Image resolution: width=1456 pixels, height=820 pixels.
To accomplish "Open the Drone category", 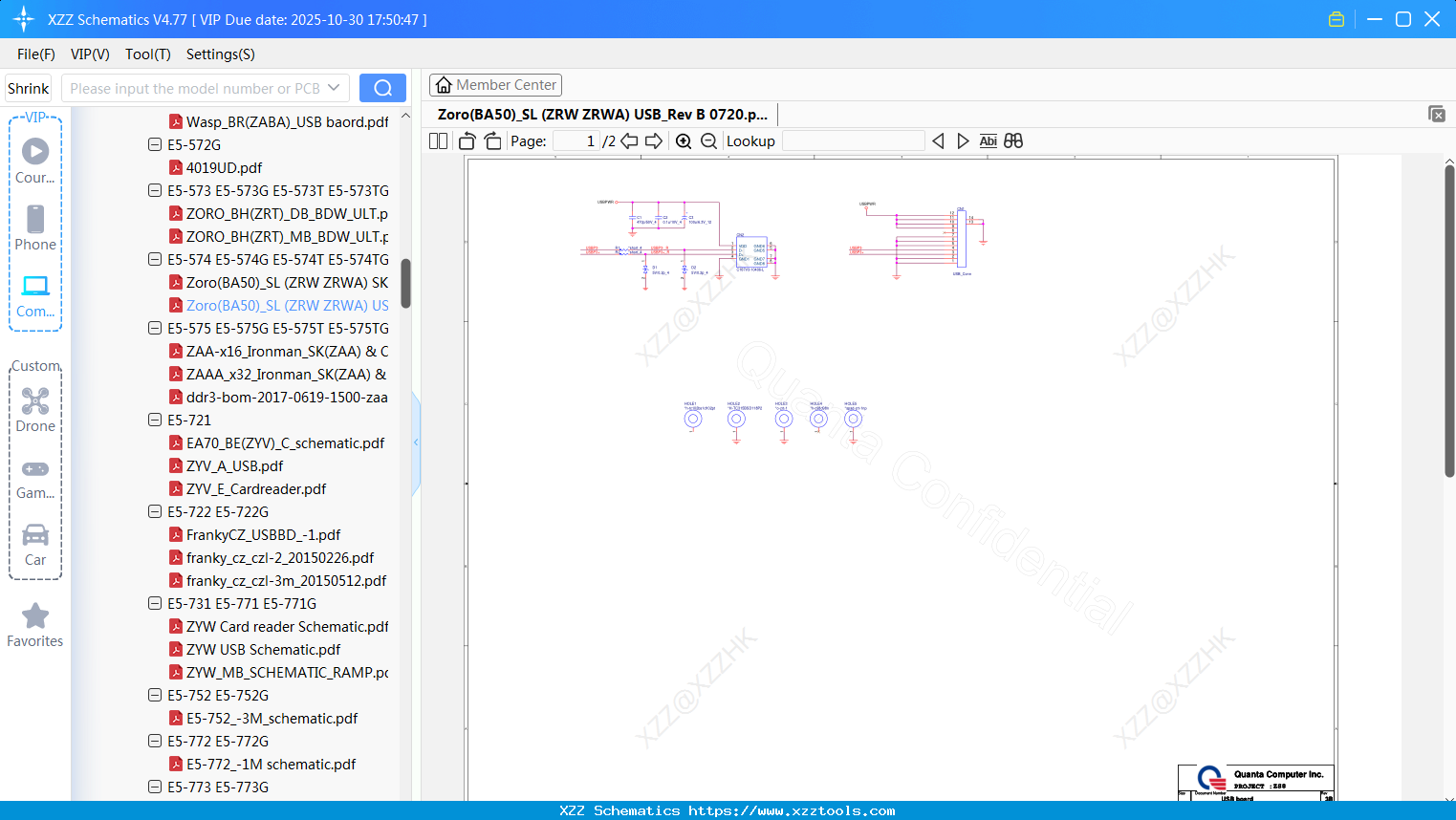I will [x=35, y=410].
